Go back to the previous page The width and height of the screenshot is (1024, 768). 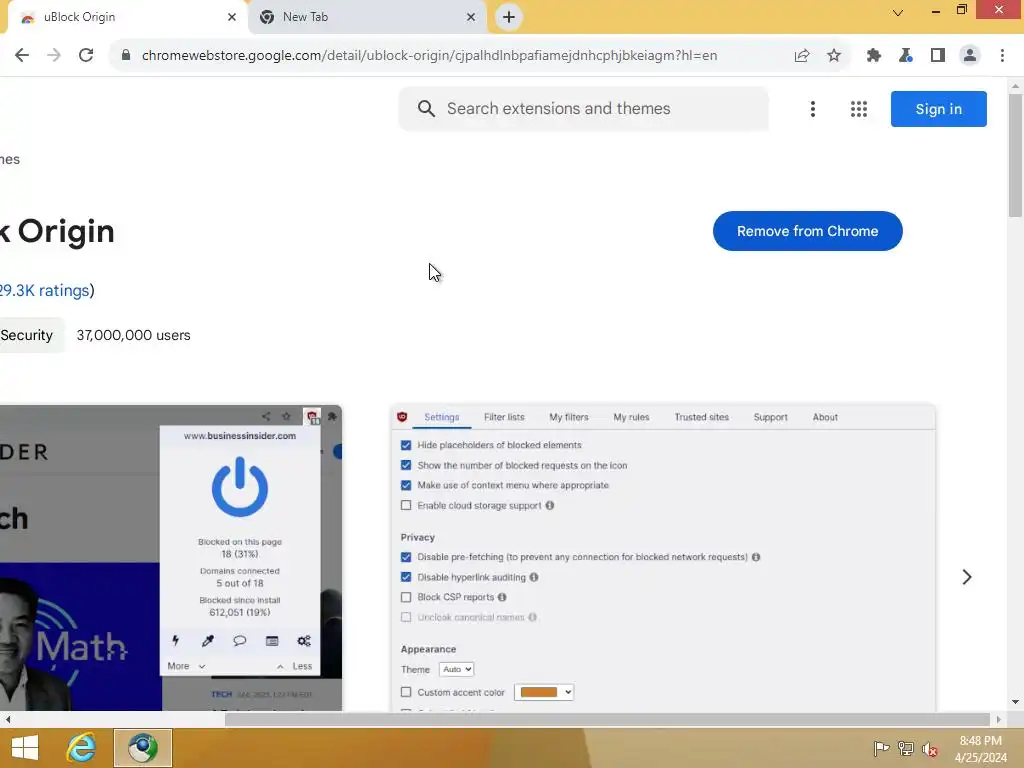pos(22,56)
